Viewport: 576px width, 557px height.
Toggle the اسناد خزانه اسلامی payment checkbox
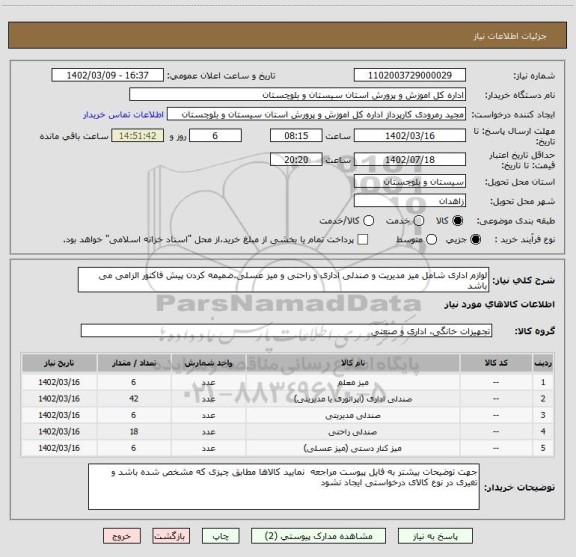(363, 240)
